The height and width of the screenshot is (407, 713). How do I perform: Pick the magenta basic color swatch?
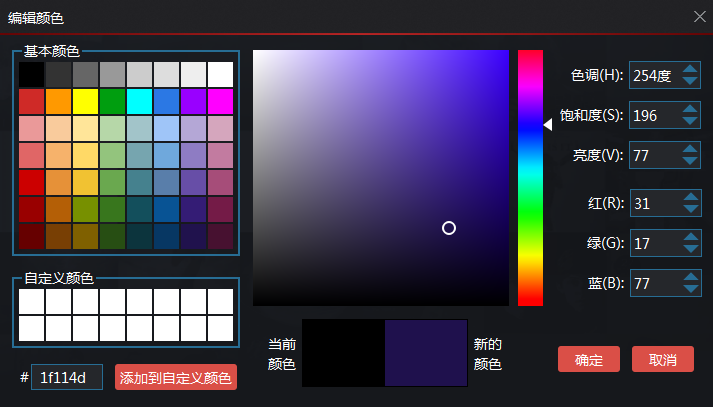pos(220,101)
